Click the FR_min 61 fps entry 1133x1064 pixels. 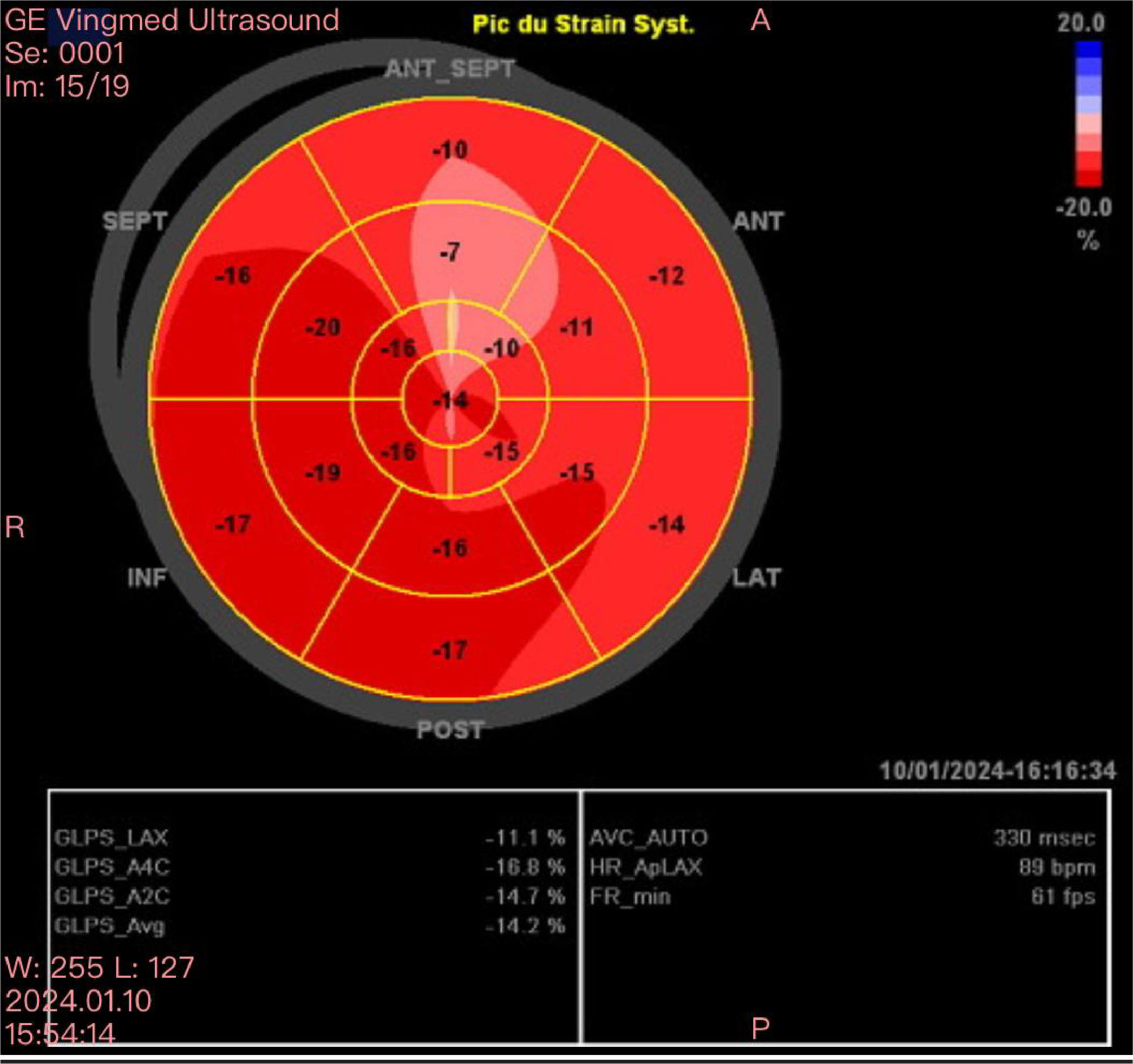click(x=842, y=897)
